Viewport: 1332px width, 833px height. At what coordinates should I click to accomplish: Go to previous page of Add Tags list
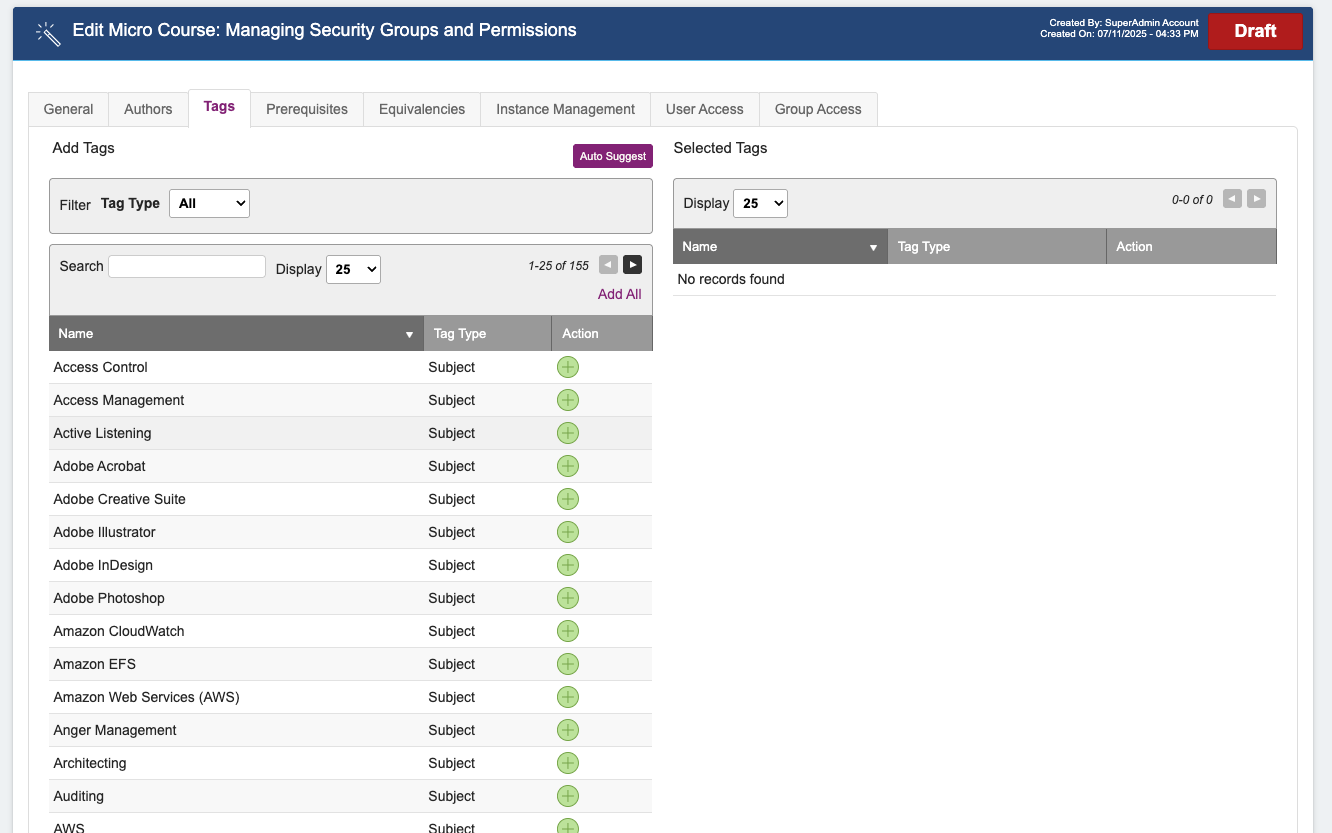pyautogui.click(x=608, y=265)
